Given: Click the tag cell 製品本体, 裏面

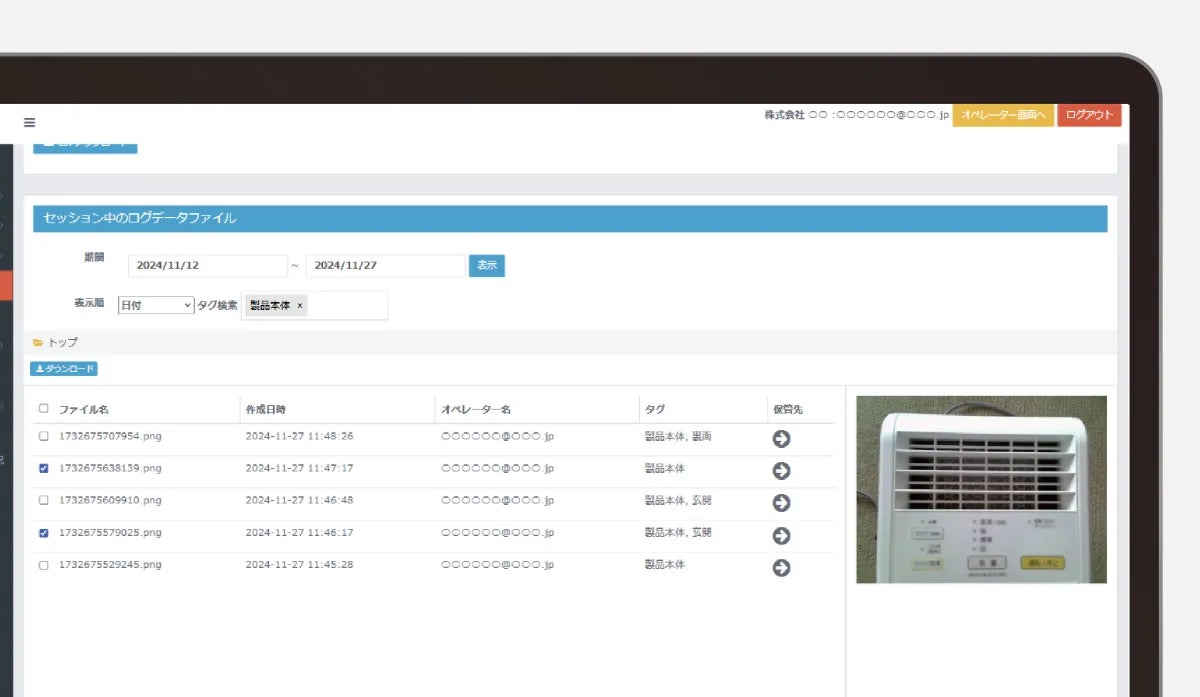Looking at the screenshot, I should coord(679,436).
